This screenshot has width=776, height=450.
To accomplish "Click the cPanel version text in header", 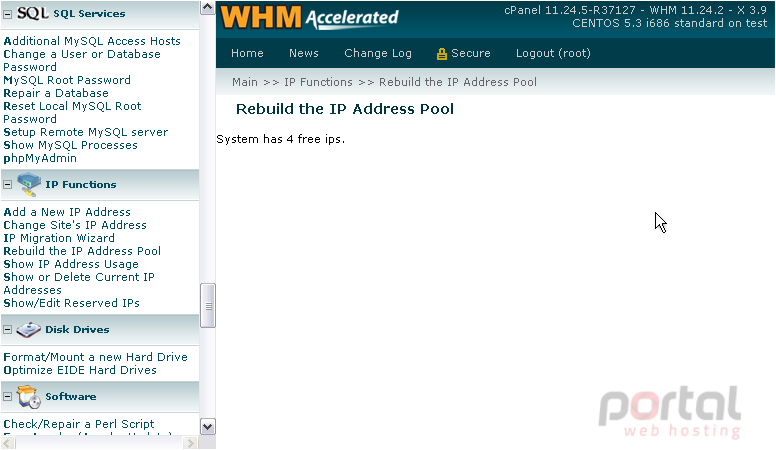I will click(x=635, y=10).
